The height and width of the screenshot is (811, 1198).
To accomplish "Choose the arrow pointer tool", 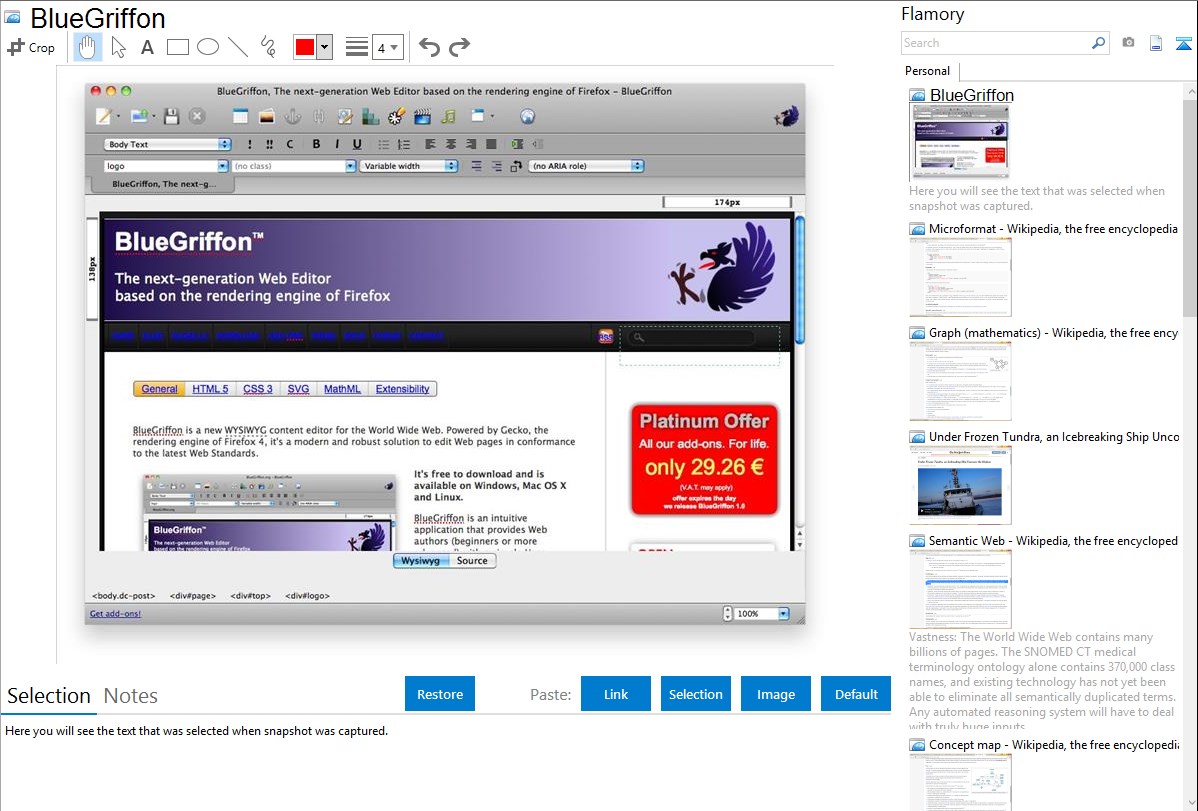I will pos(118,47).
